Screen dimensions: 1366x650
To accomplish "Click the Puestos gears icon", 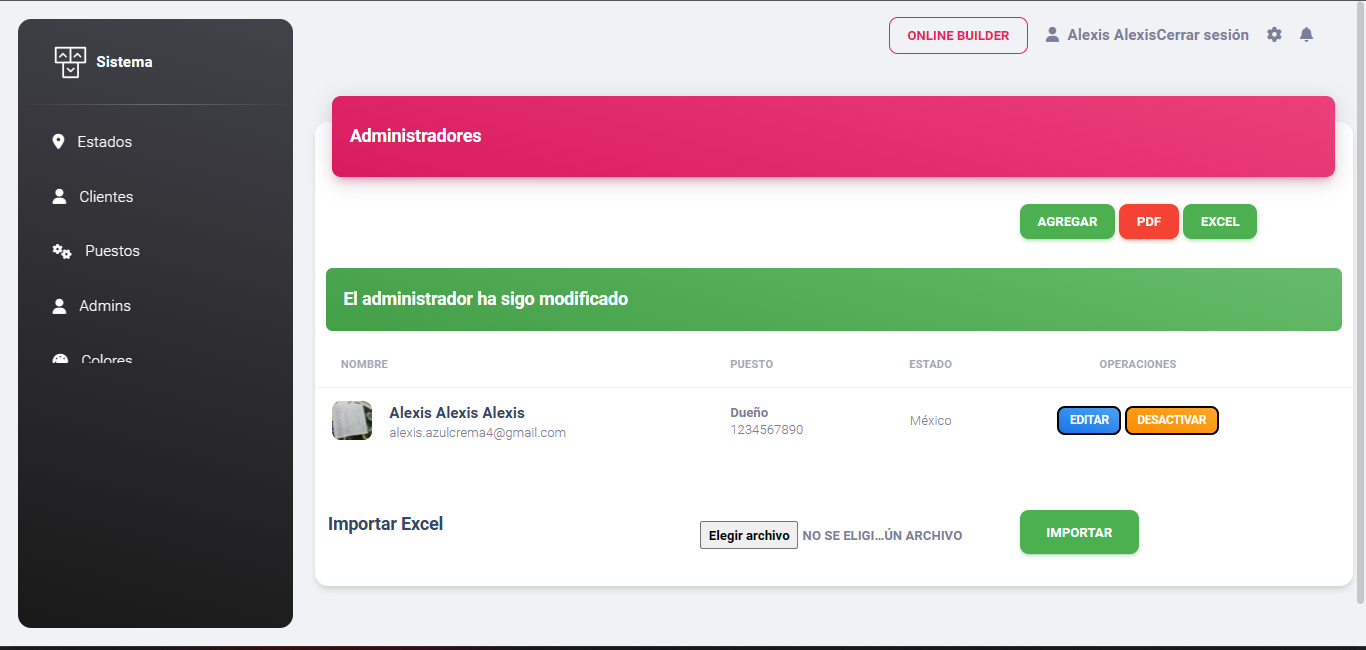I will [x=62, y=252].
